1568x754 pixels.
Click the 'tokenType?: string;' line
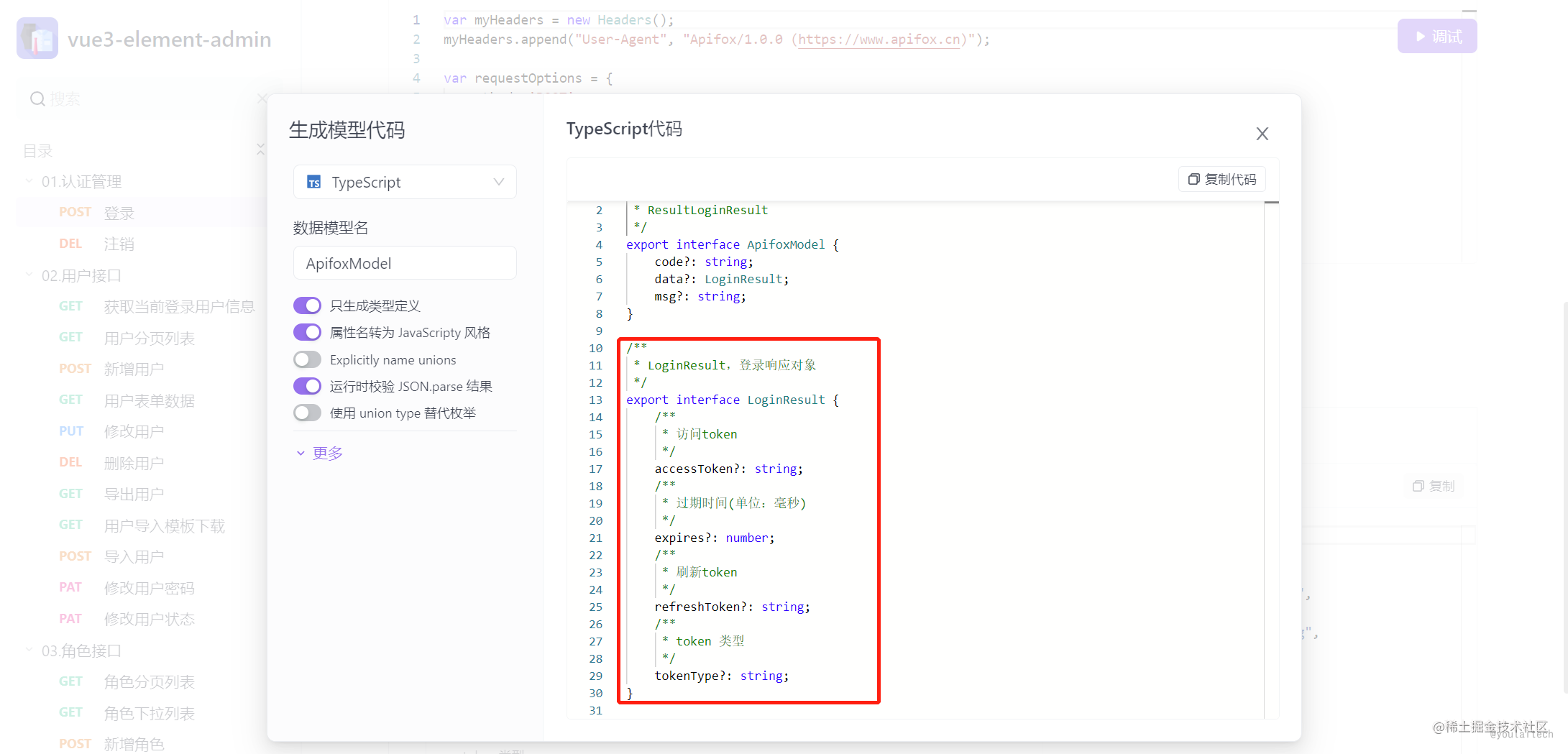coord(721,676)
